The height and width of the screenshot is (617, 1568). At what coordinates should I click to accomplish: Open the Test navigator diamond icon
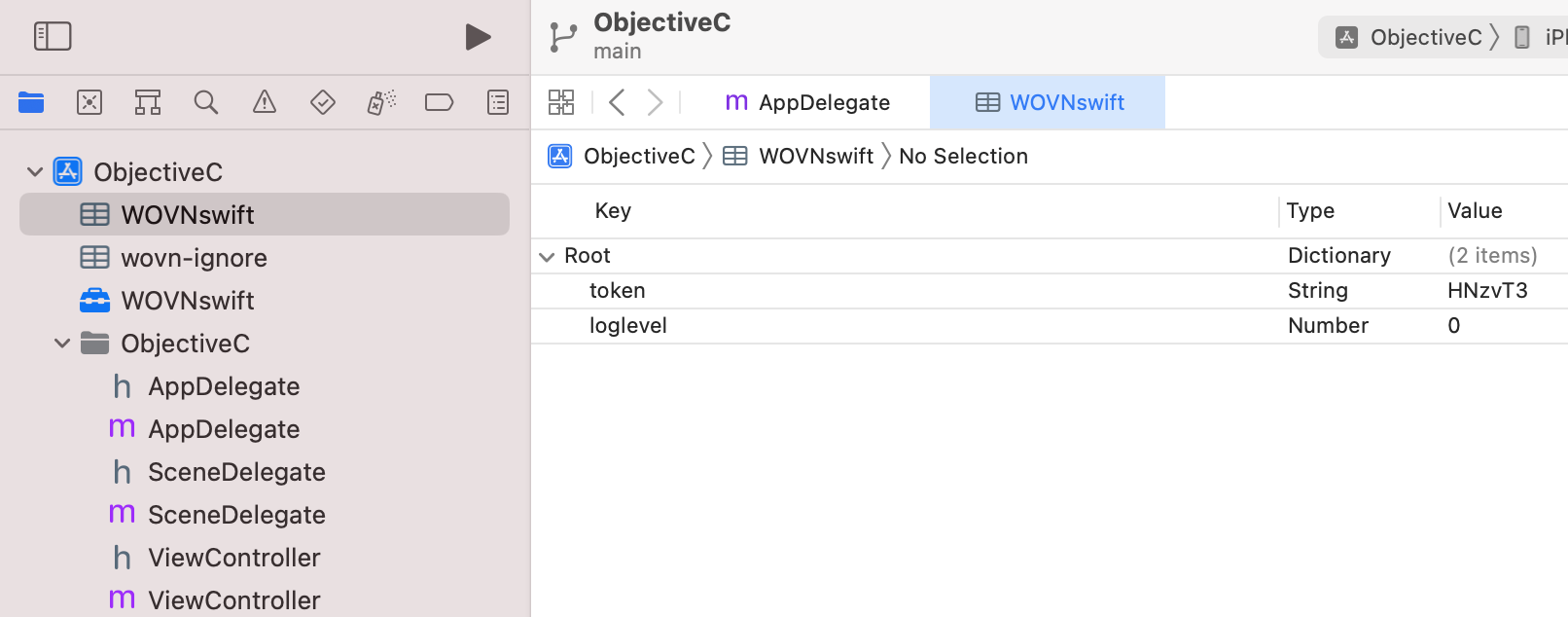click(x=323, y=102)
